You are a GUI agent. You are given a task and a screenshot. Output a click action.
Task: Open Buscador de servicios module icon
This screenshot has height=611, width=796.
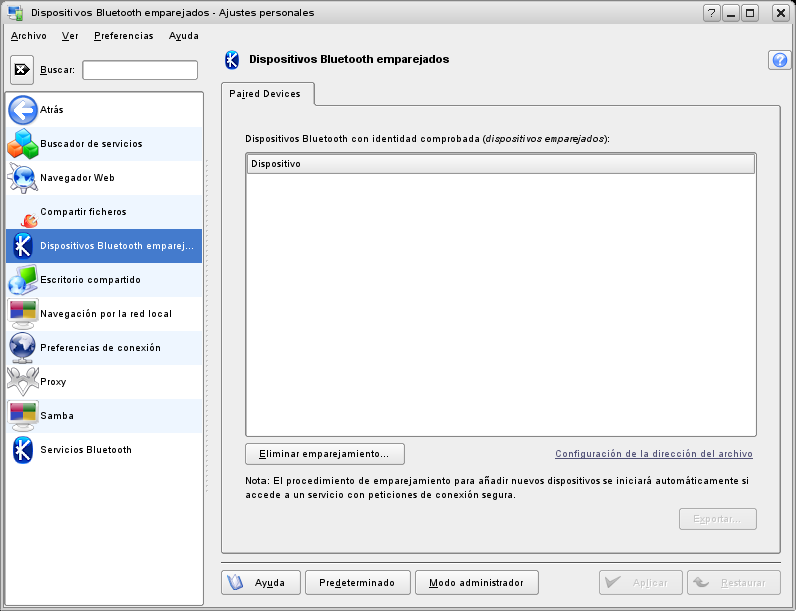tap(23, 144)
